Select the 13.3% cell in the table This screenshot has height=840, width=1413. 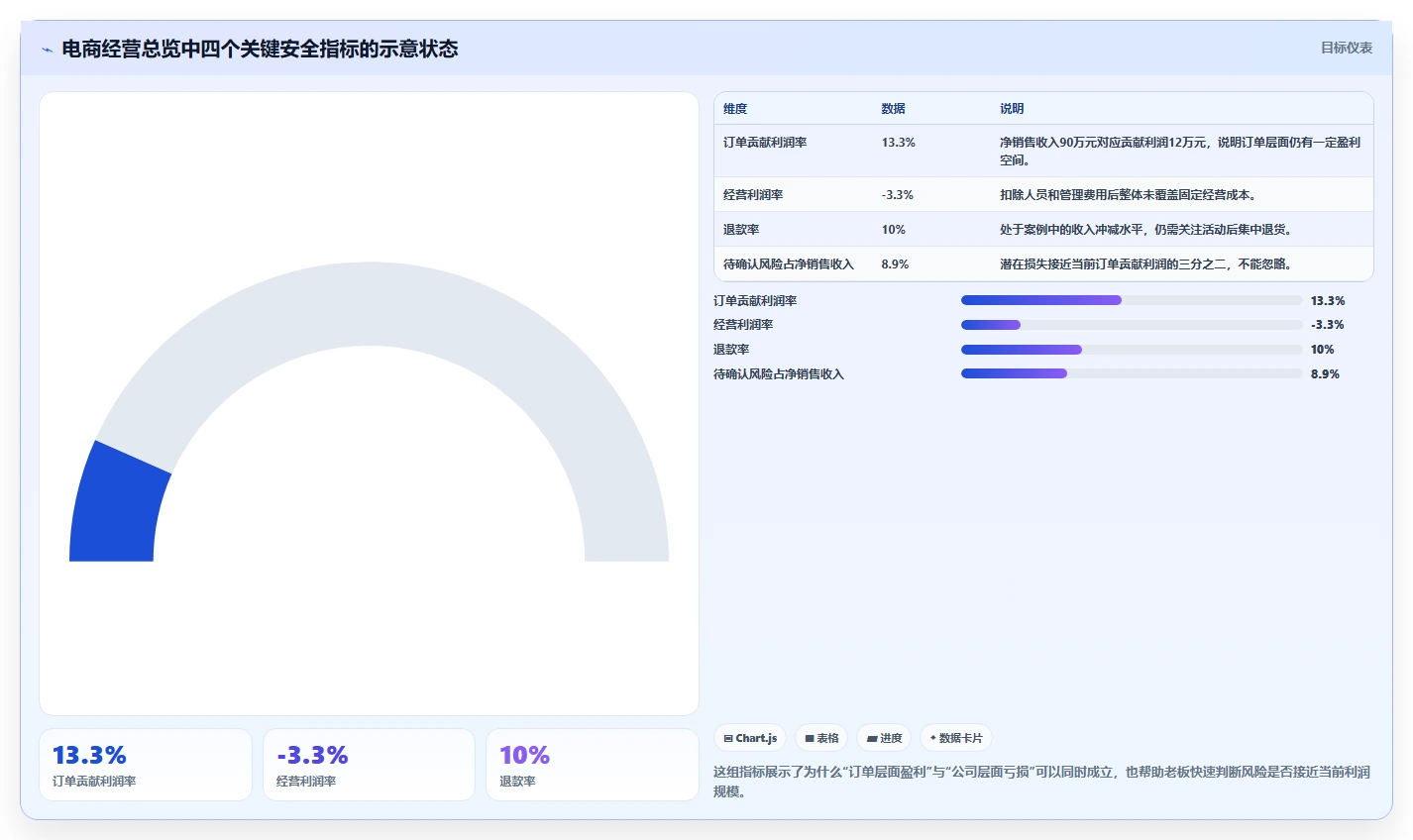[899, 143]
